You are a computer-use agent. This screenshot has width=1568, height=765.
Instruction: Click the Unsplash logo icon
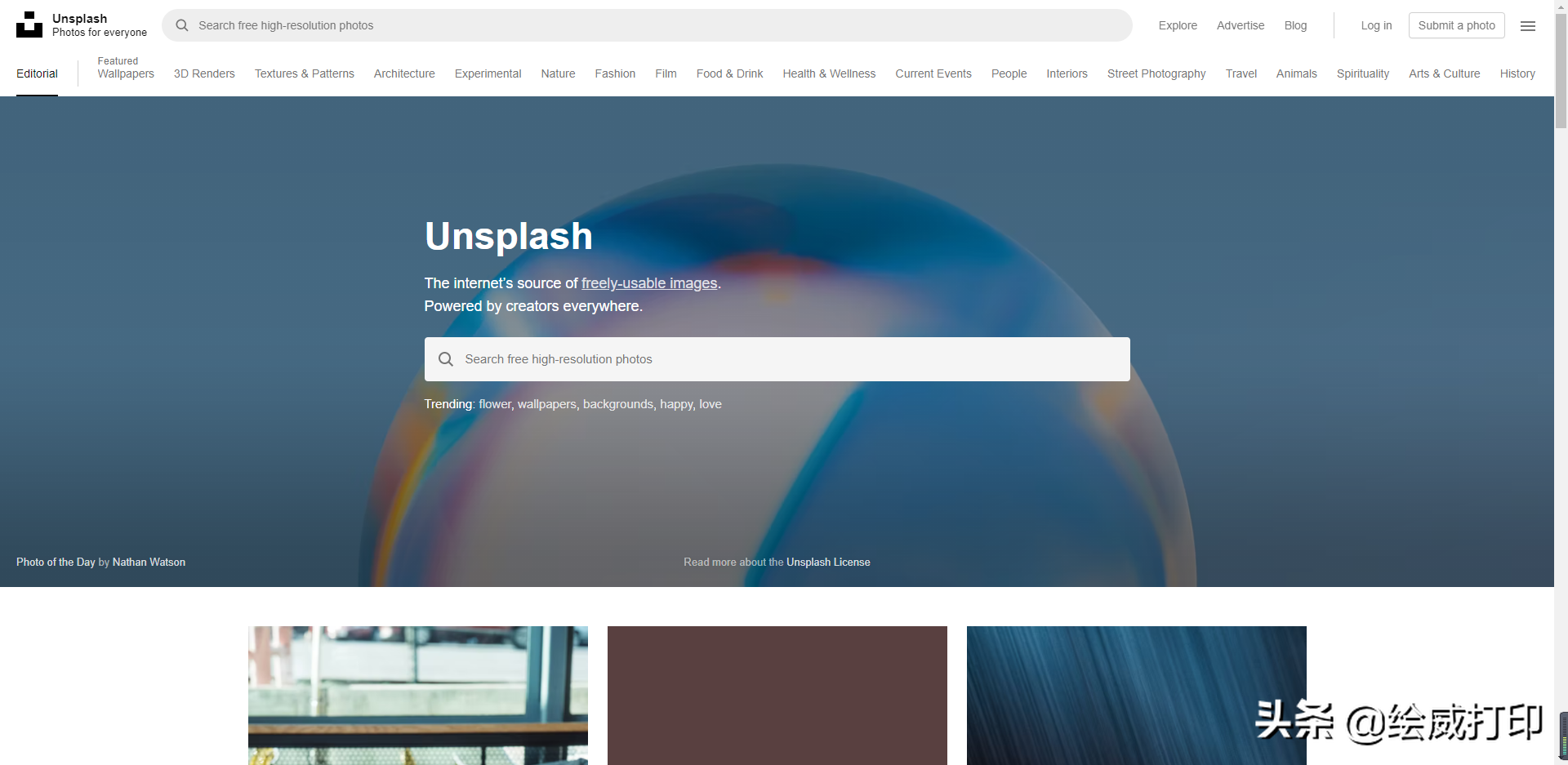pos(29,24)
